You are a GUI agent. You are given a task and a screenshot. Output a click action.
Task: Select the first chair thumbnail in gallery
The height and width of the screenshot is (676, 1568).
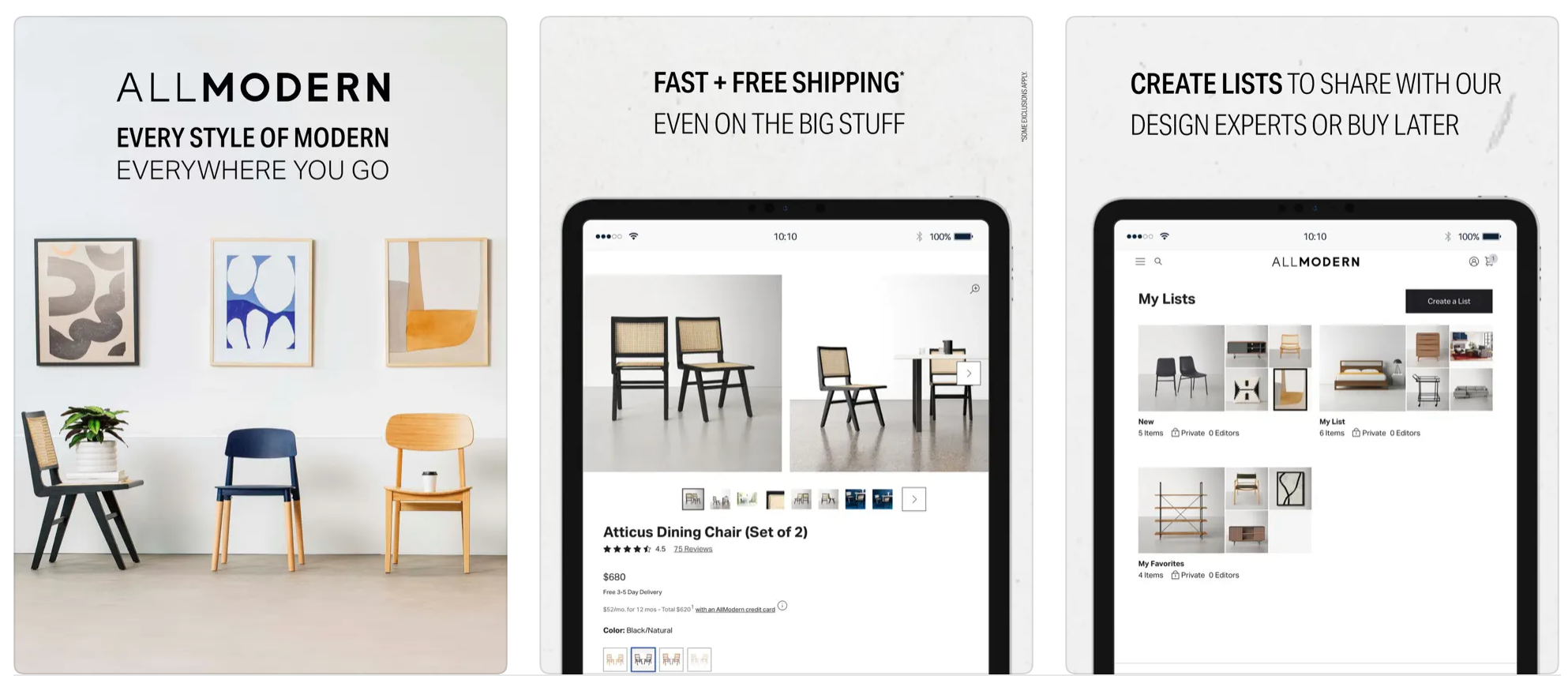coord(692,499)
